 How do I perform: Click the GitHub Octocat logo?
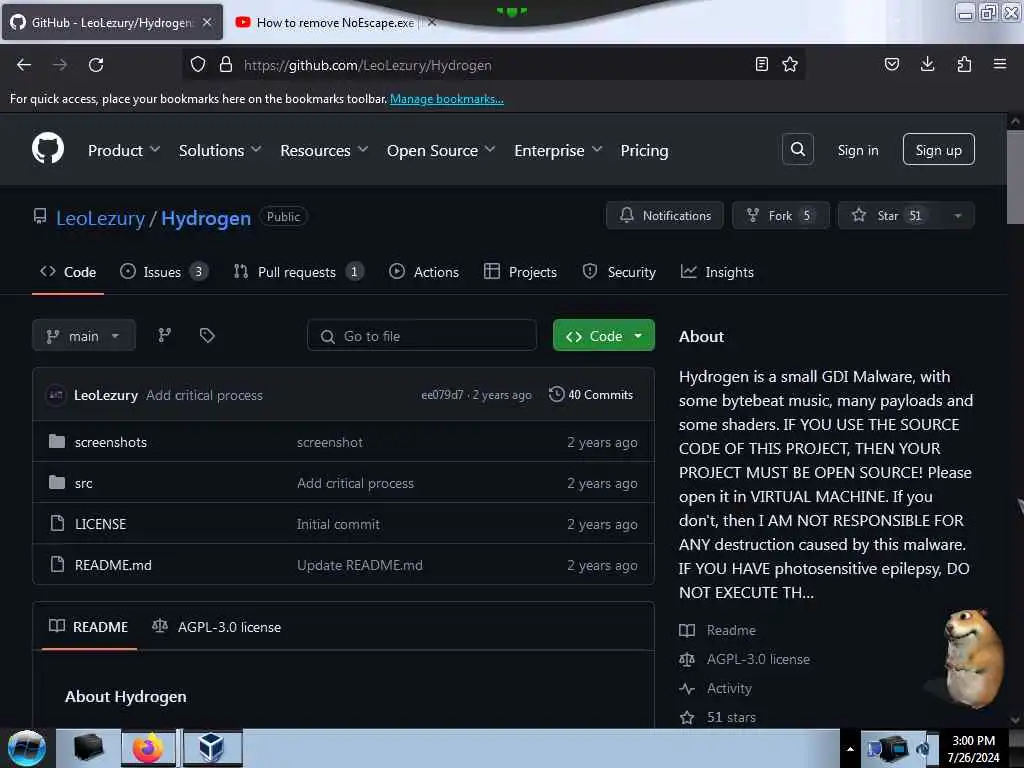pos(48,148)
